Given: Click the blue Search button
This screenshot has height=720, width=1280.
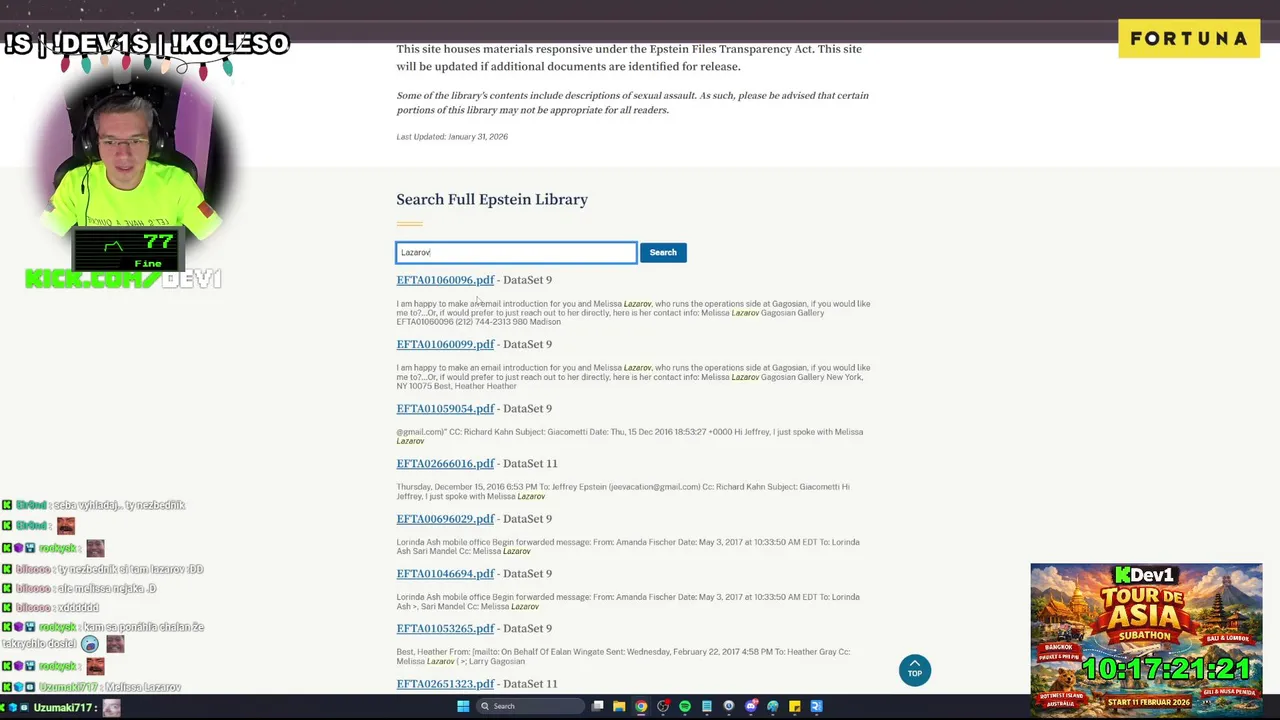Looking at the screenshot, I should pyautogui.click(x=663, y=252).
